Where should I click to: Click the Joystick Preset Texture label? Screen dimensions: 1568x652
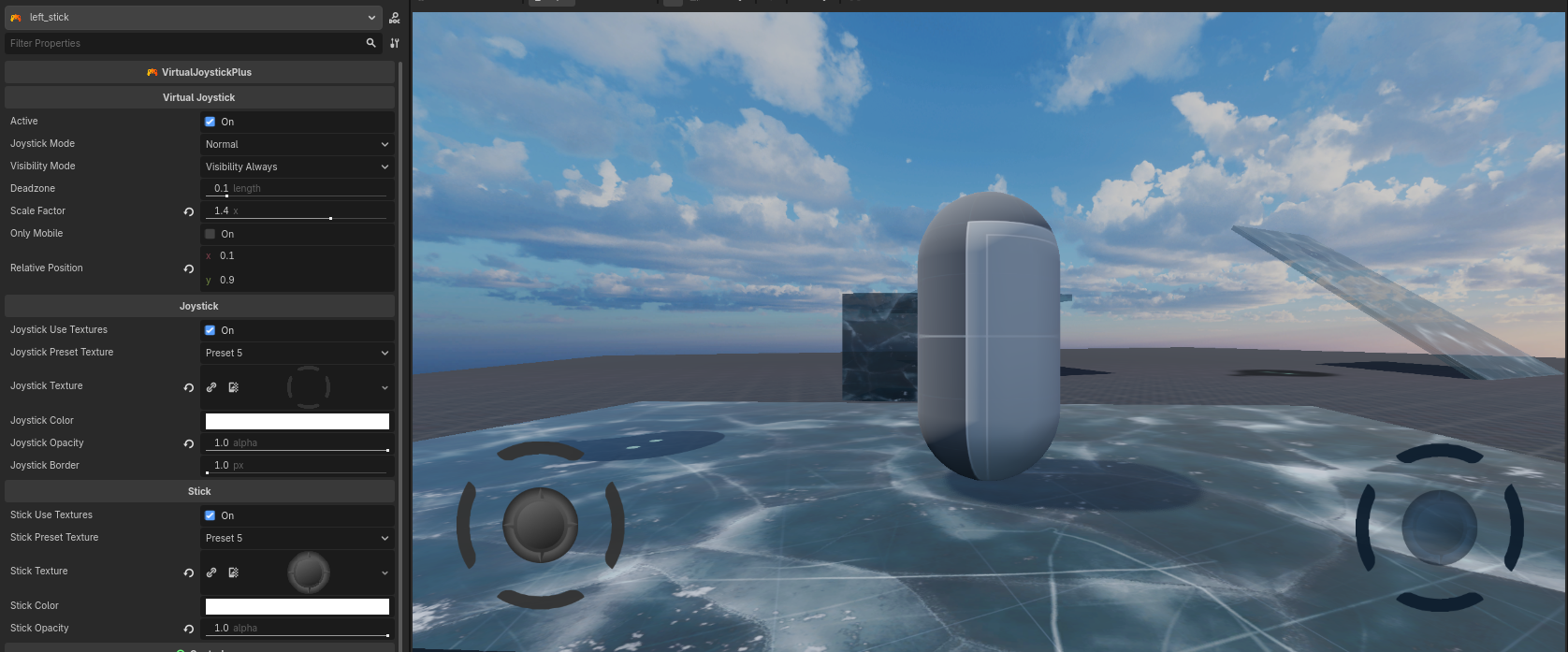pos(62,352)
